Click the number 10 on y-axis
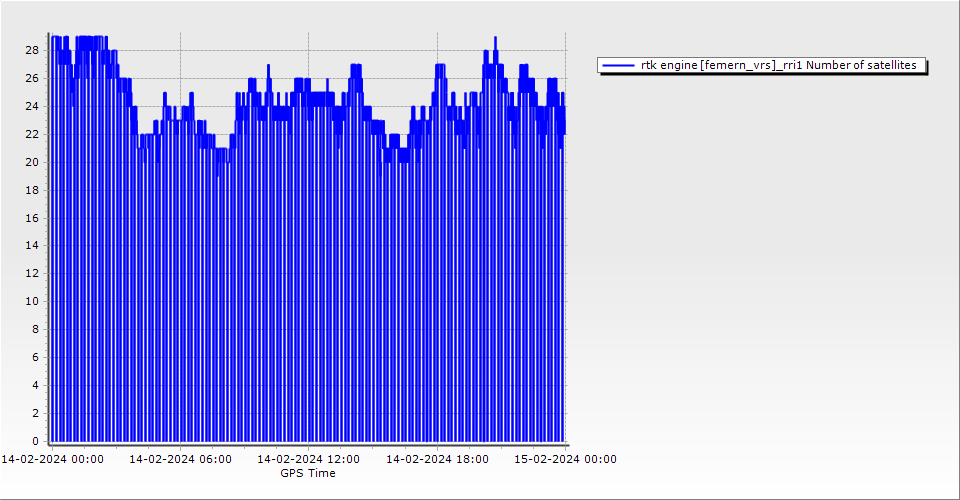 coord(32,301)
